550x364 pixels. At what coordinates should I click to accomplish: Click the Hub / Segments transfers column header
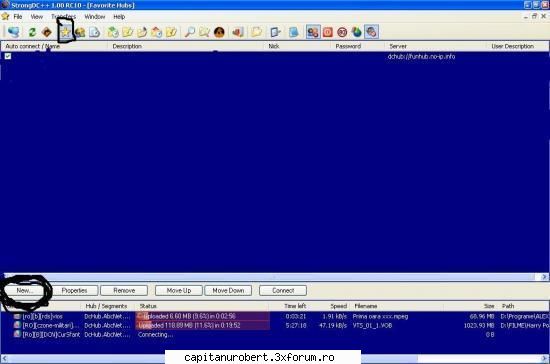click(x=109, y=306)
